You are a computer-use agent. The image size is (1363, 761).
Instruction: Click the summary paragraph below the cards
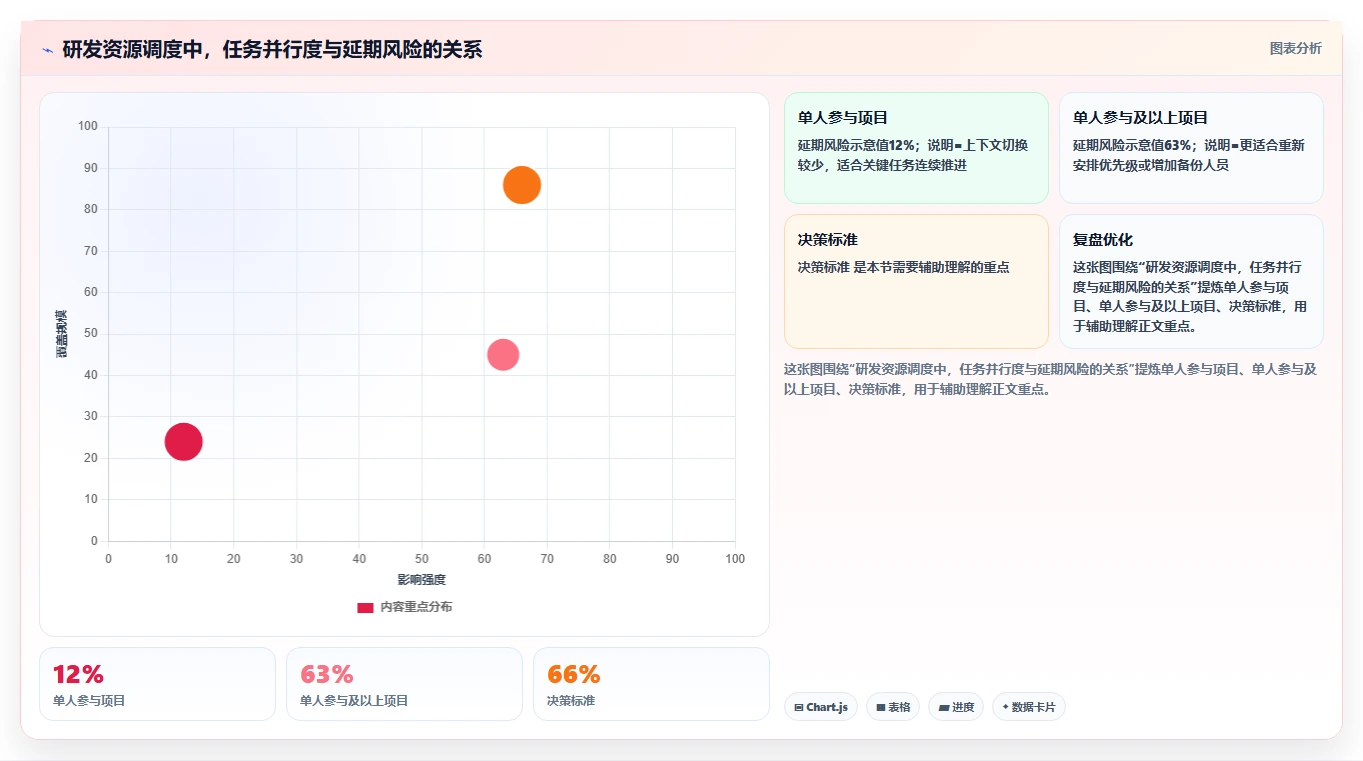pos(1051,379)
